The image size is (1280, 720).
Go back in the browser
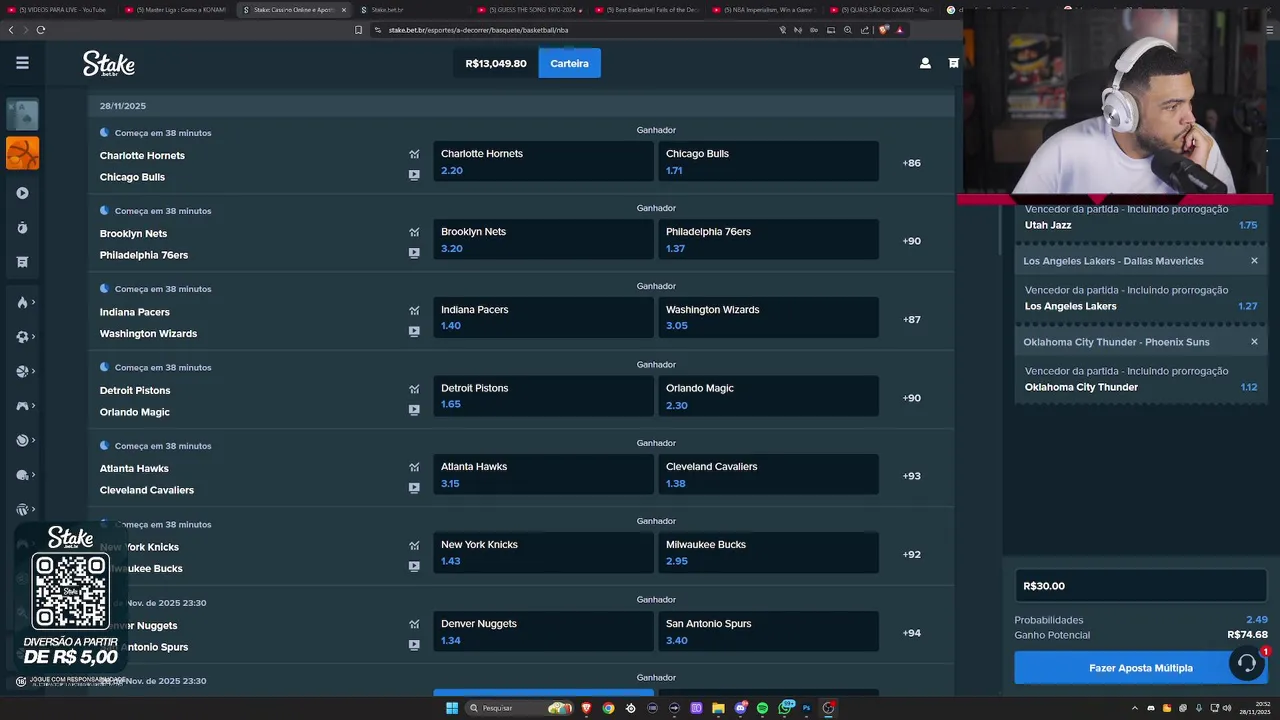click(x=11, y=30)
